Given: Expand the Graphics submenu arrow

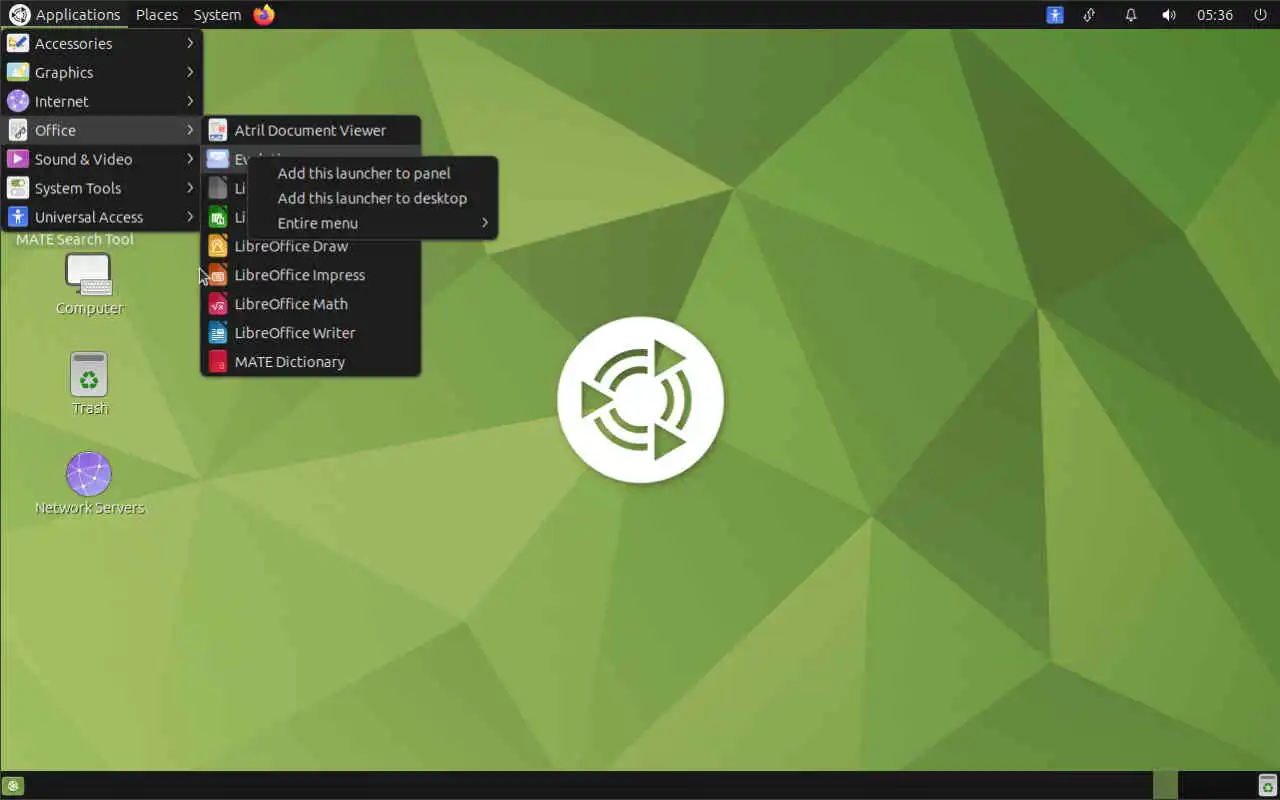Looking at the screenshot, I should [190, 72].
